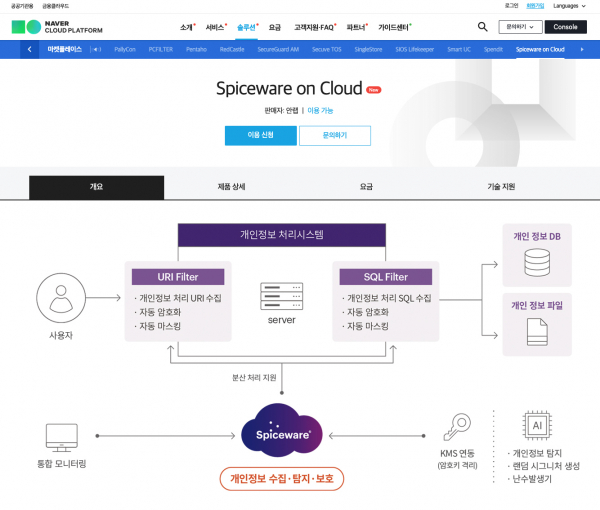Open the 서비스 navigation menu
The image size is (600, 510).
(x=215, y=27)
